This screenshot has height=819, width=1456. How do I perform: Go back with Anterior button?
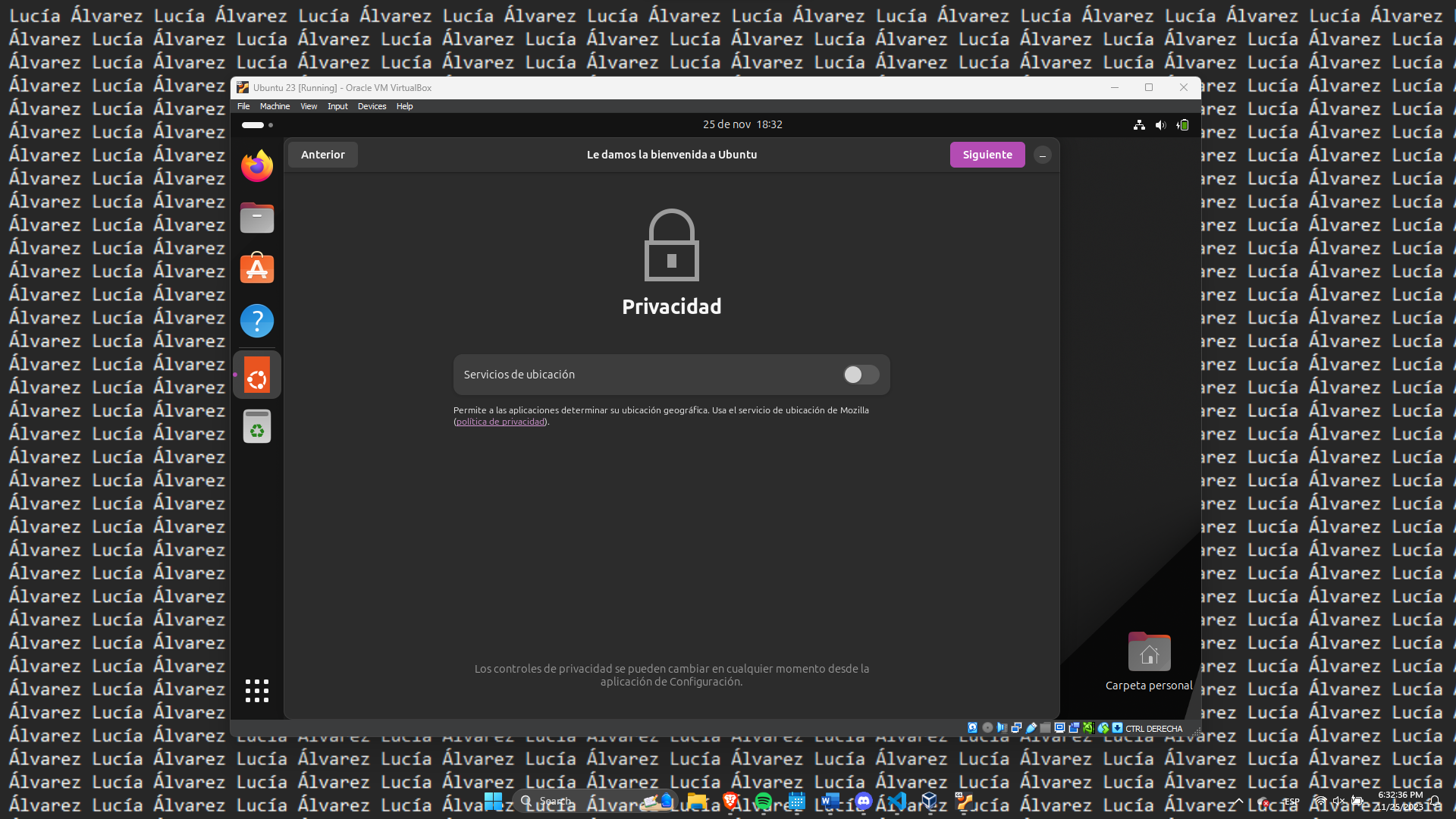coord(322,155)
